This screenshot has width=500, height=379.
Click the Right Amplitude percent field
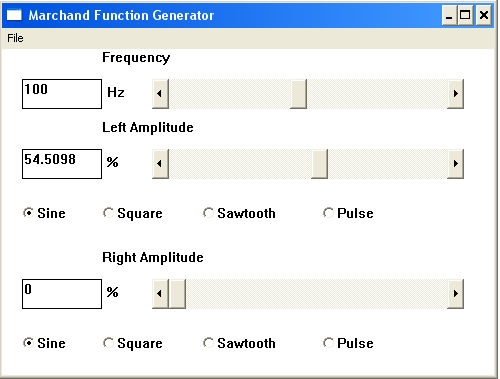tap(62, 294)
